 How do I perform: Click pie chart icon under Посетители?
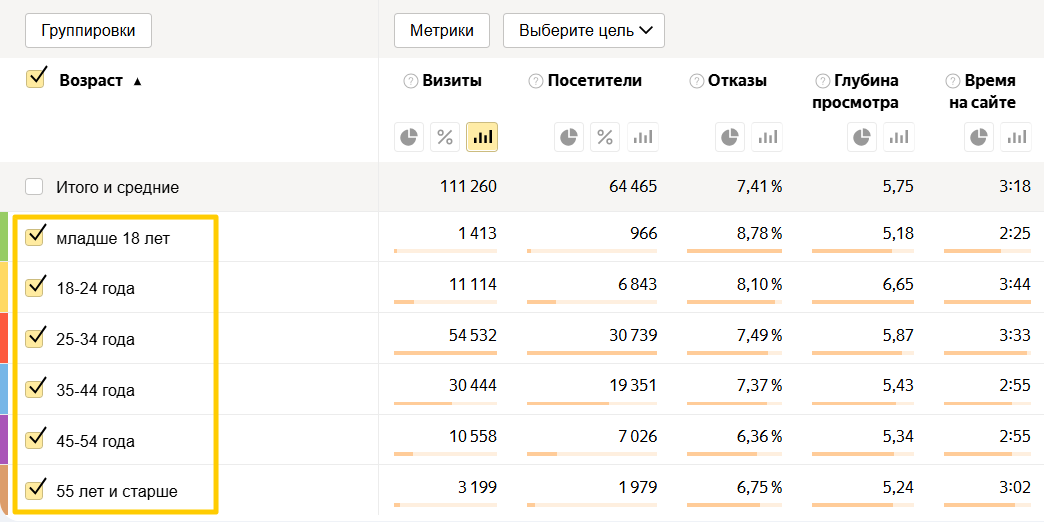(568, 137)
